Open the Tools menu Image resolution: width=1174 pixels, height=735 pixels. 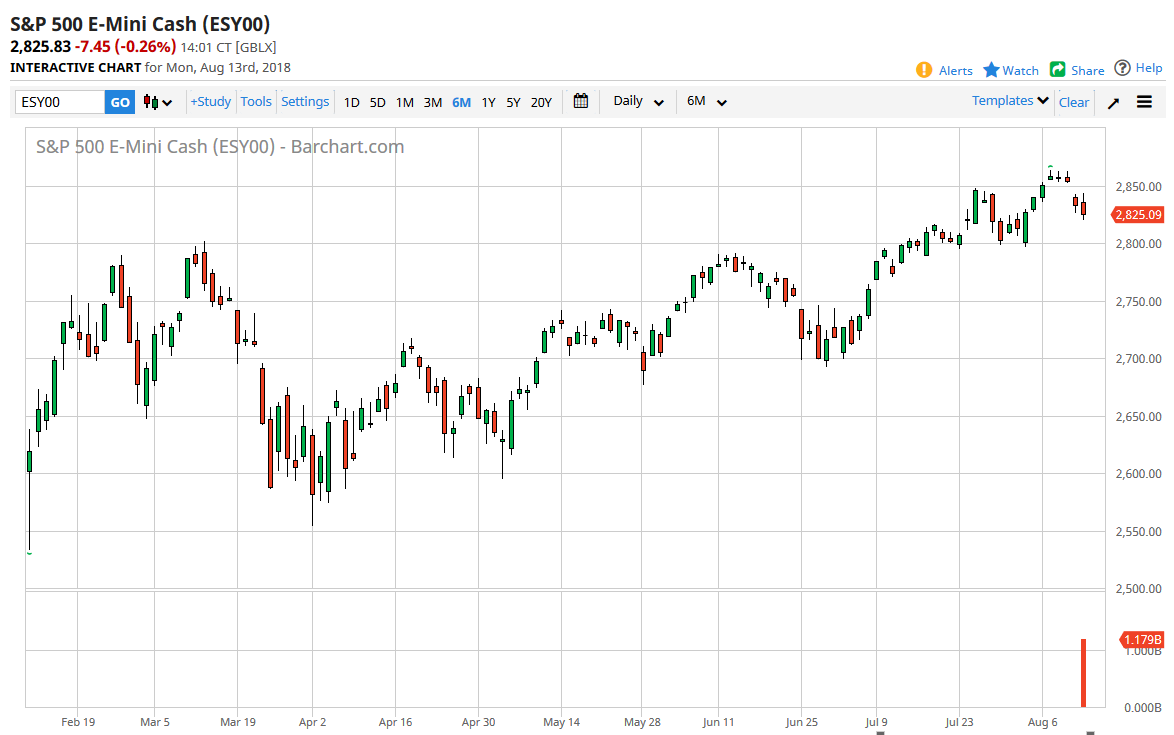tap(256, 101)
